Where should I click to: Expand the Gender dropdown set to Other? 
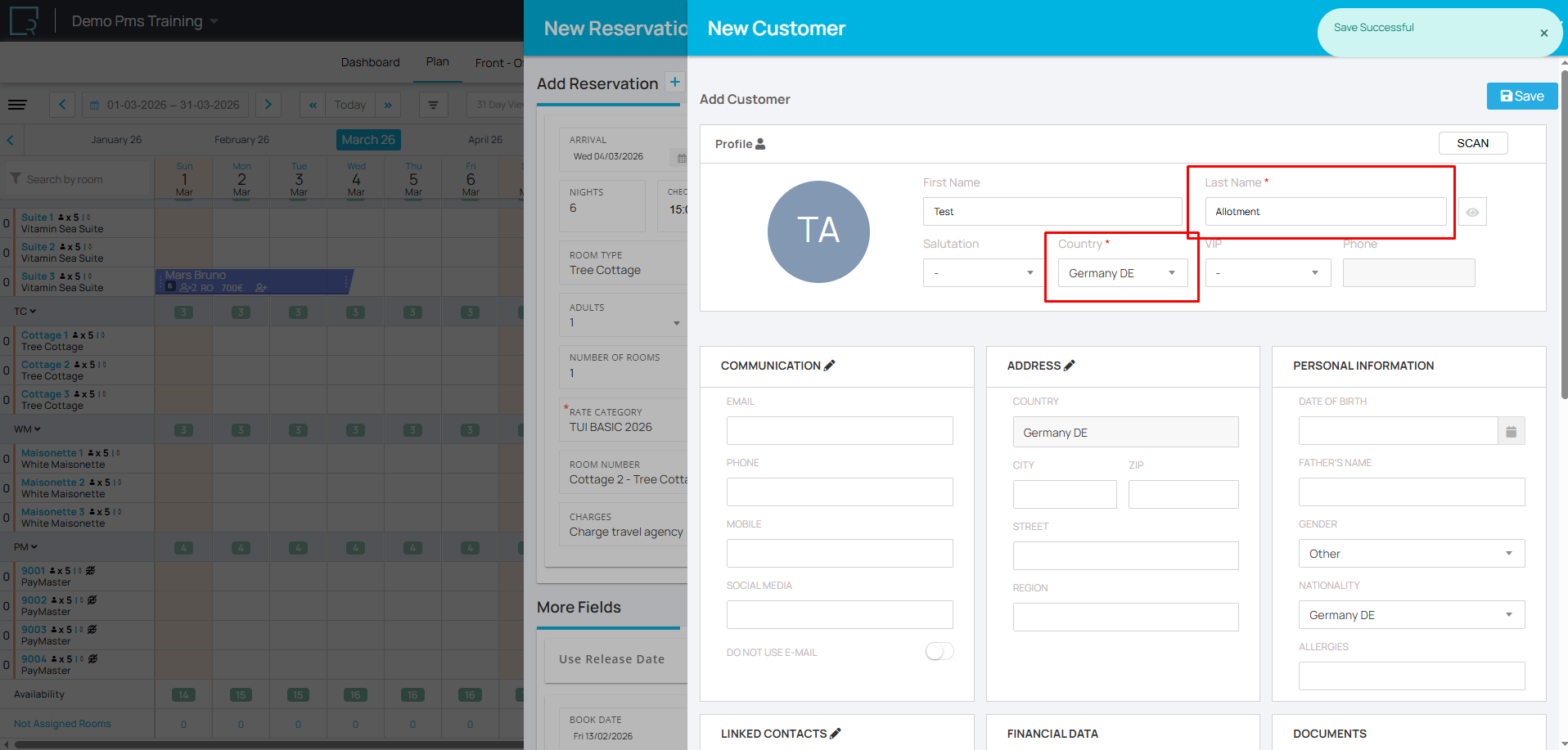(1411, 554)
